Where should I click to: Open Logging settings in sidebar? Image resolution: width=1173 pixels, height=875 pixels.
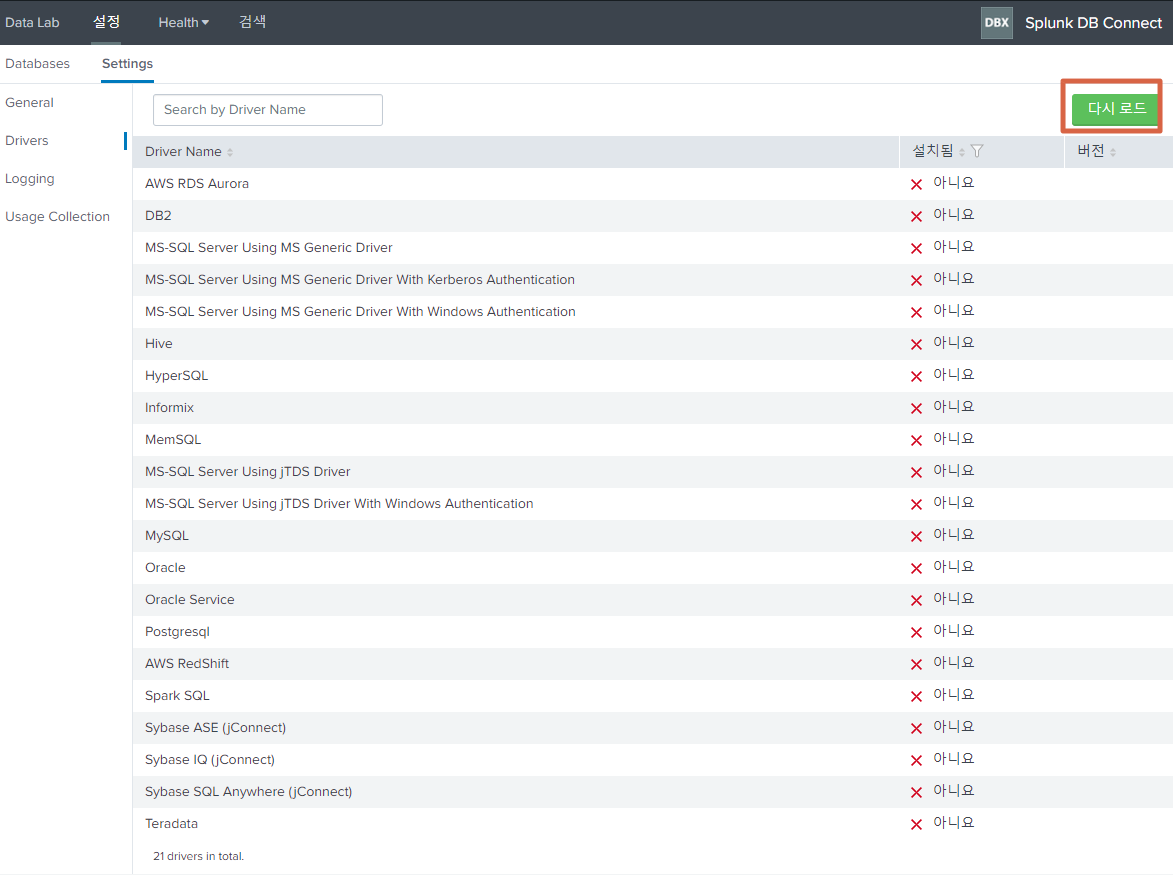click(29, 179)
